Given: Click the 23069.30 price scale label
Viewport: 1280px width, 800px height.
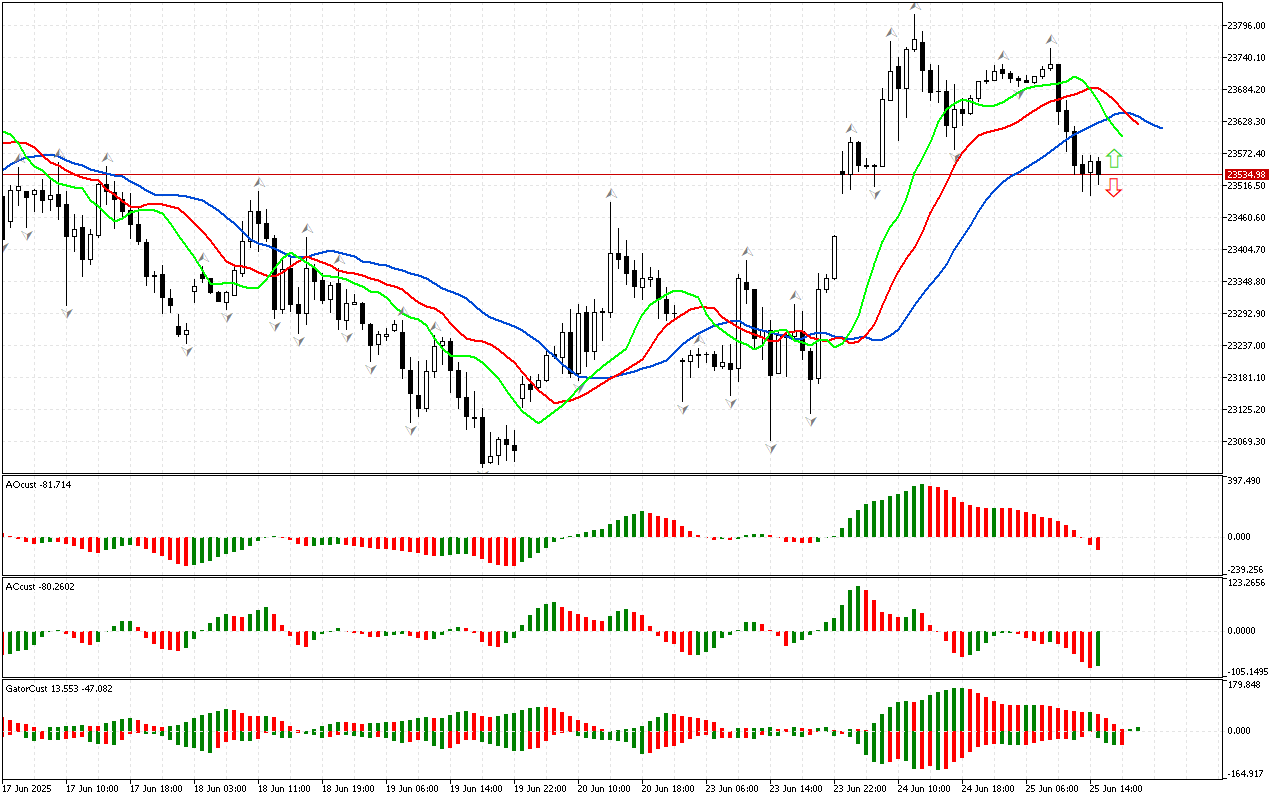Looking at the screenshot, I should click(x=1245, y=441).
